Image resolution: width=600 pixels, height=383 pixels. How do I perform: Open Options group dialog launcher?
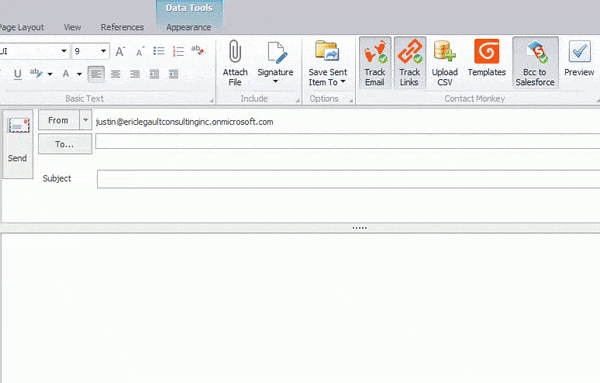(x=351, y=100)
